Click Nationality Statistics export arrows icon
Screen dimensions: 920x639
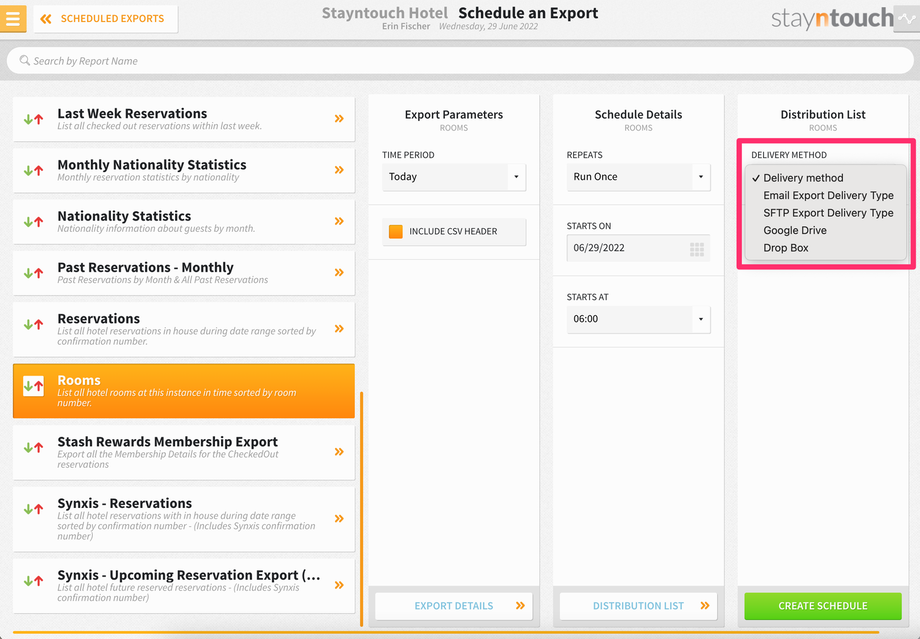[x=33, y=222]
